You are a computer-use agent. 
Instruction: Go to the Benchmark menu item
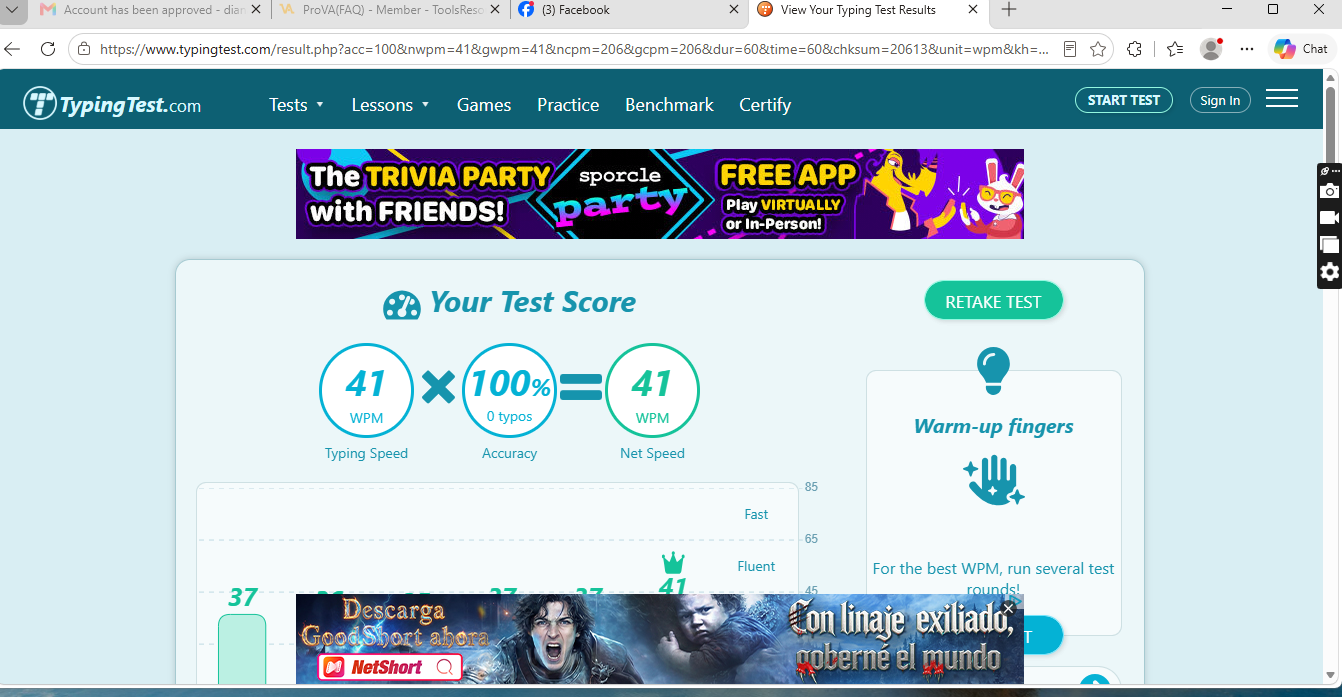669,105
